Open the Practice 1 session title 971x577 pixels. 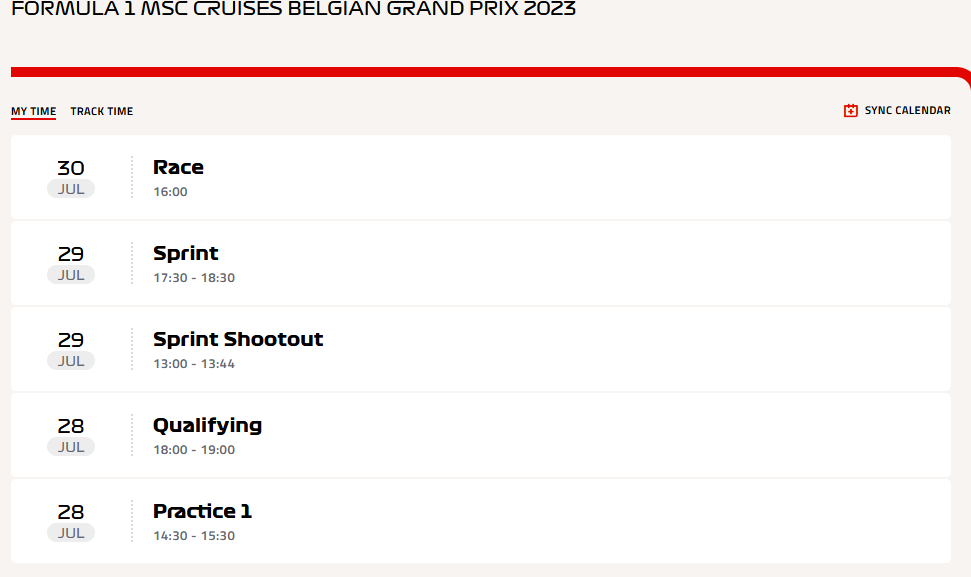pyautogui.click(x=202, y=511)
